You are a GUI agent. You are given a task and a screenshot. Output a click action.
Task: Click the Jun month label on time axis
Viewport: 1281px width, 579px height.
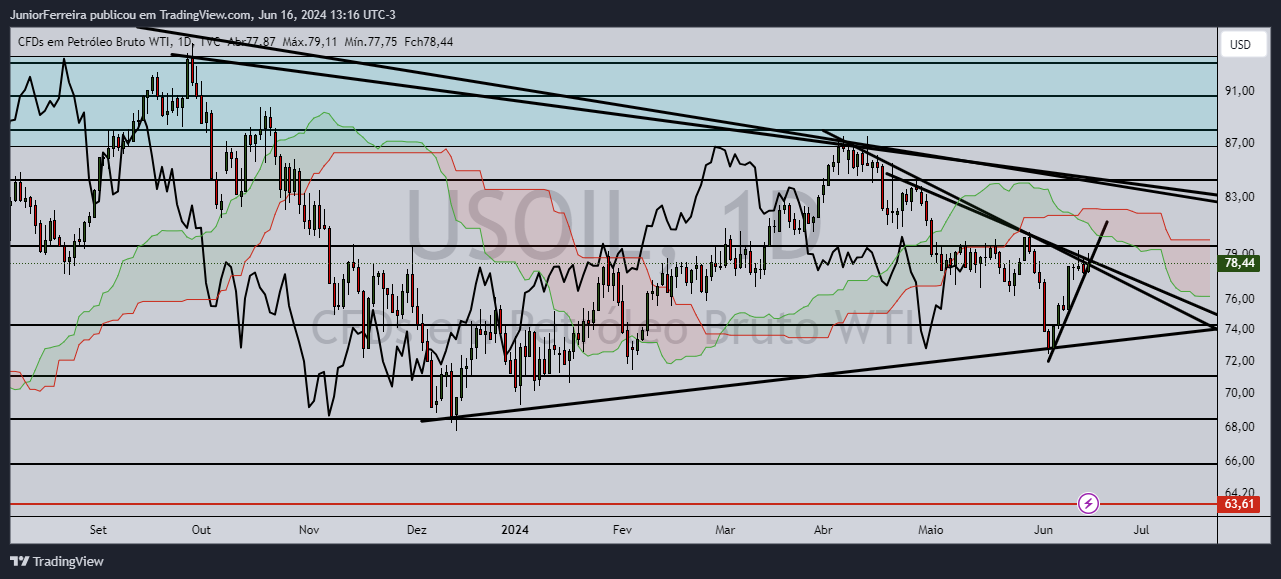pos(1043,530)
